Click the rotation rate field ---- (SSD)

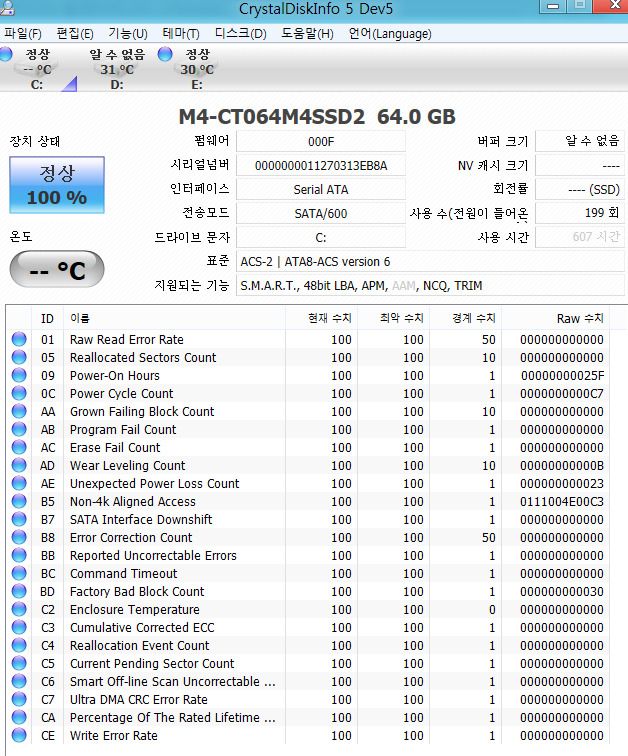pyautogui.click(x=580, y=189)
